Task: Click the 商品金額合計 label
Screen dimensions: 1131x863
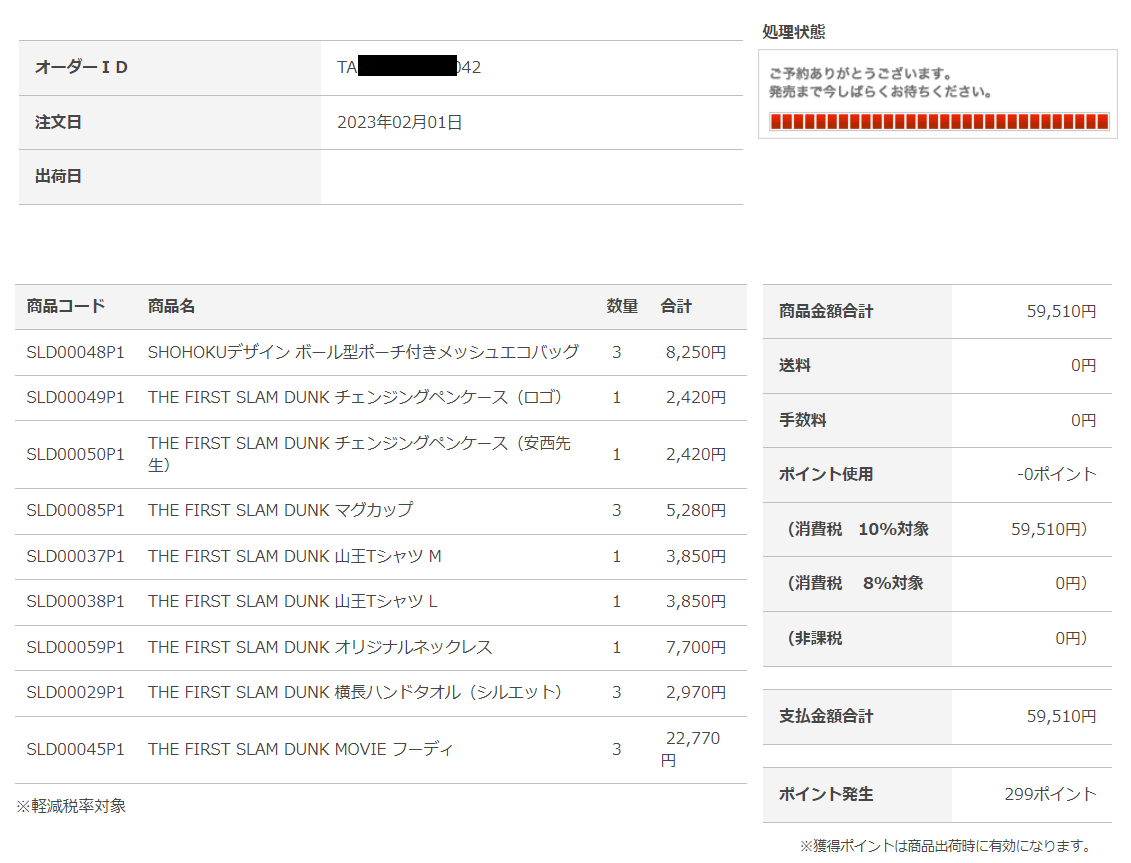Action: [x=826, y=311]
